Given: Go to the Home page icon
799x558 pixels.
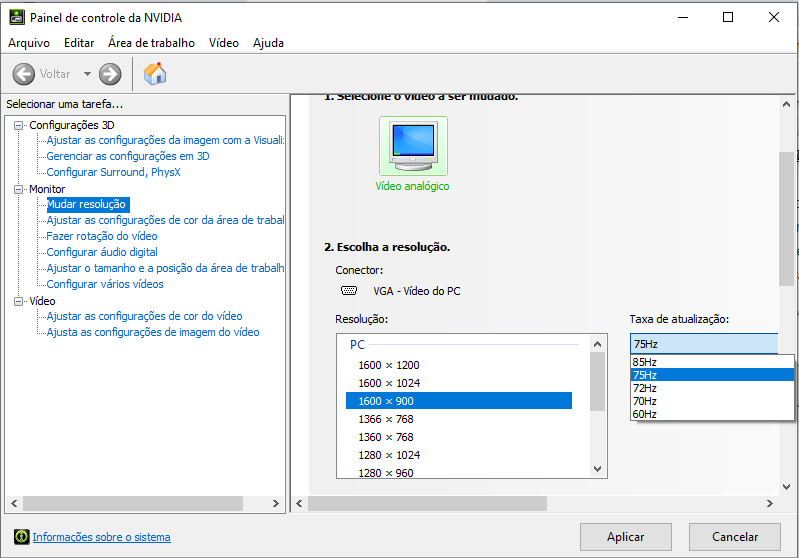Looking at the screenshot, I should [155, 74].
